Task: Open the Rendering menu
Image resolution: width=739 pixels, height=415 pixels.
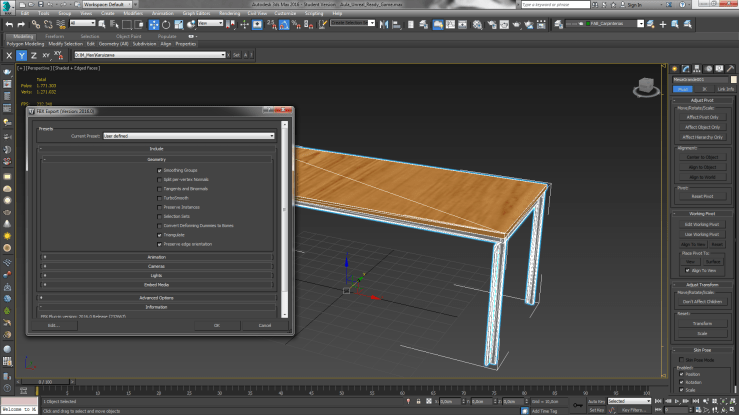Action: tap(228, 13)
